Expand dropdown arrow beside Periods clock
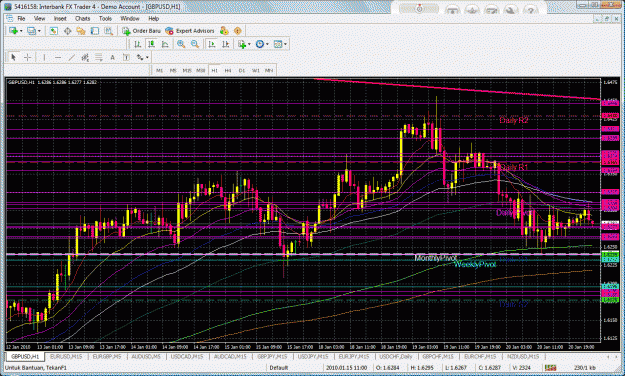This screenshot has width=625, height=376. [x=267, y=44]
